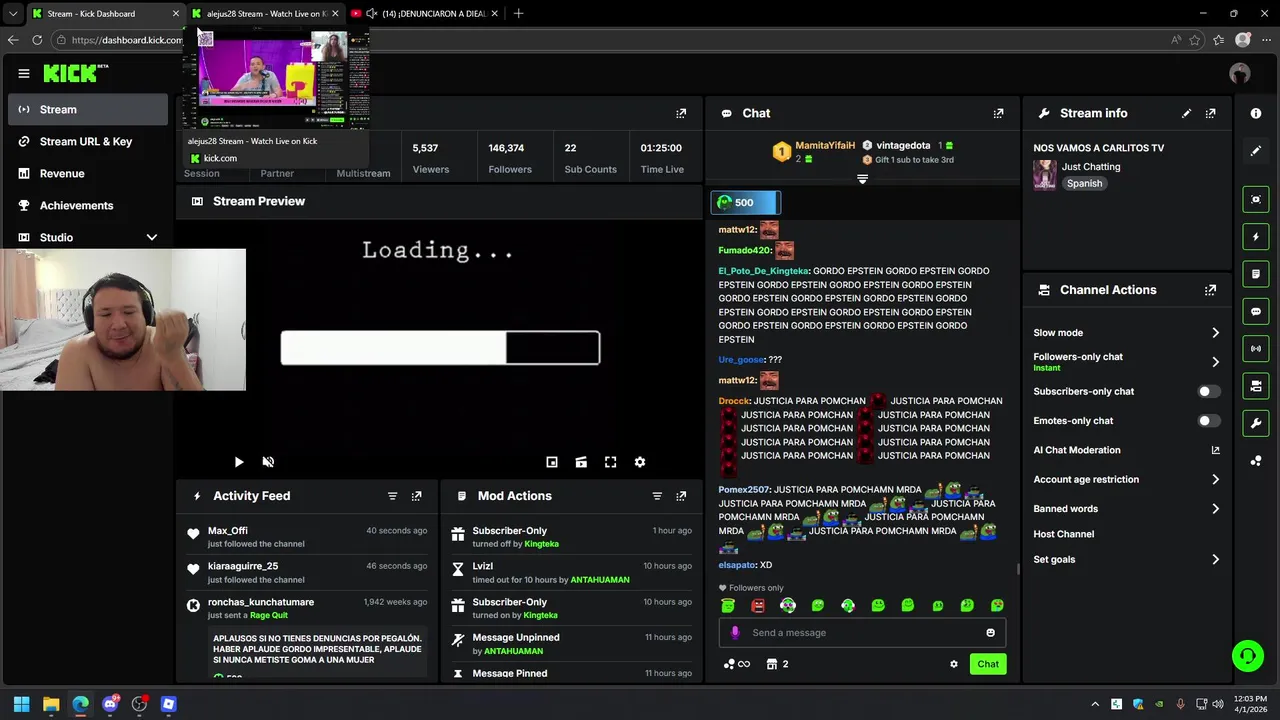Click the theater mode icon in preview
1280x720 pixels.
click(581, 462)
